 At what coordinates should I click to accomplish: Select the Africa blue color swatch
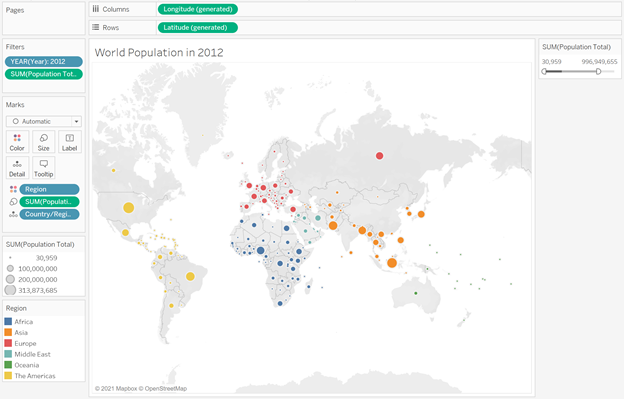(8, 321)
